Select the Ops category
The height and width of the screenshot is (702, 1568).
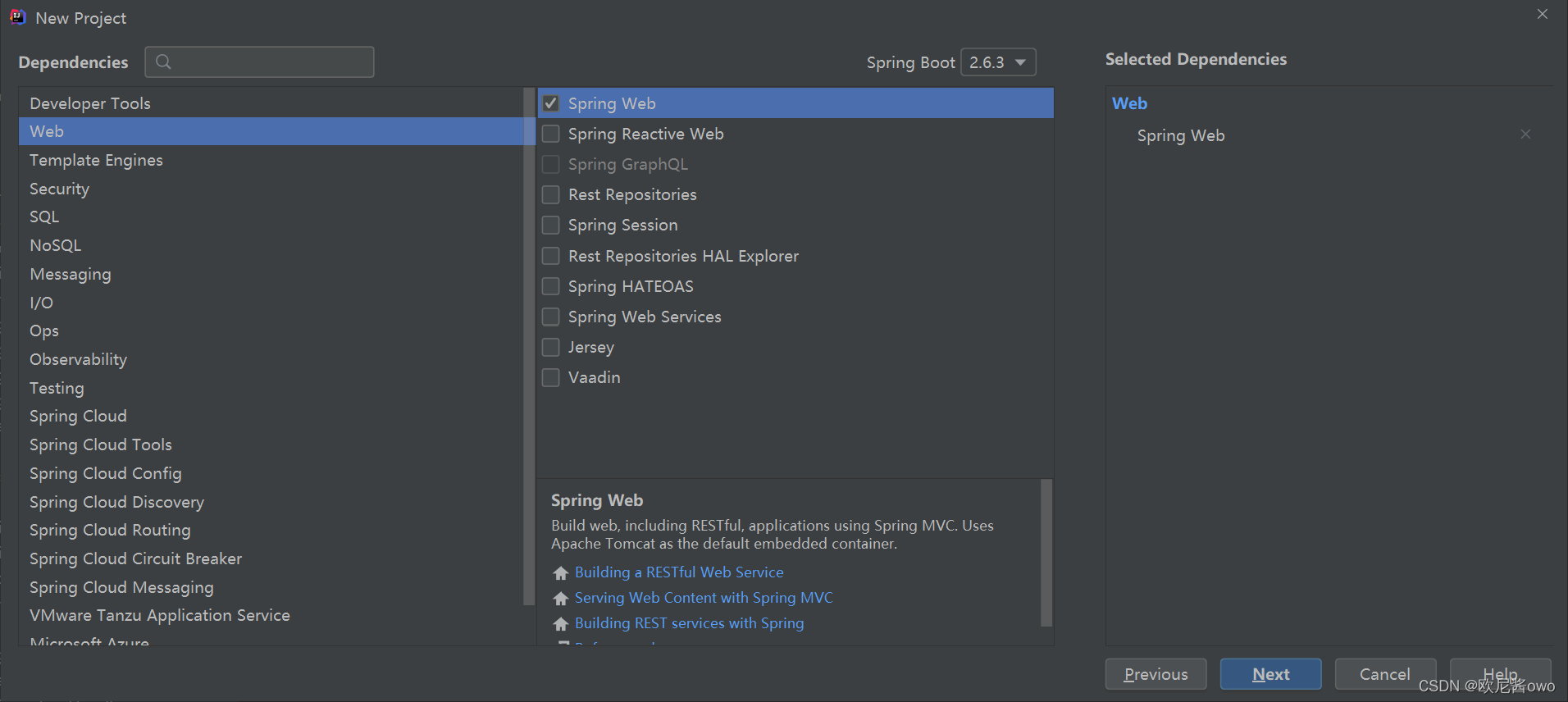click(271, 330)
